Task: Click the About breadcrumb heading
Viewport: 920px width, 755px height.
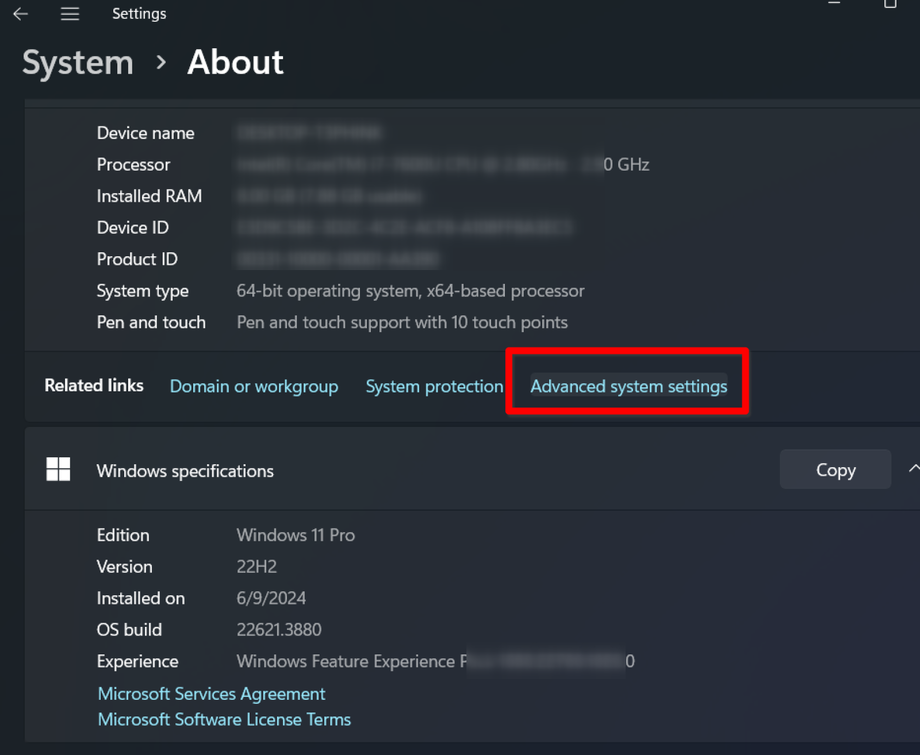Action: [x=235, y=63]
